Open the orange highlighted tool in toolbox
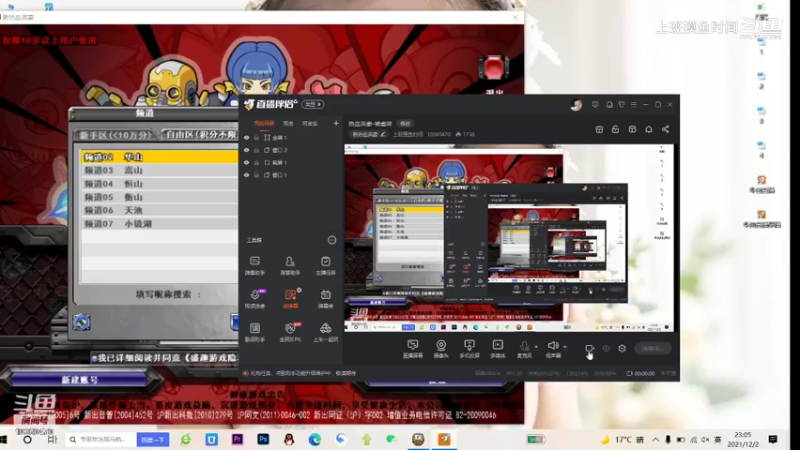Viewport: 800px width, 450px height. (x=290, y=299)
